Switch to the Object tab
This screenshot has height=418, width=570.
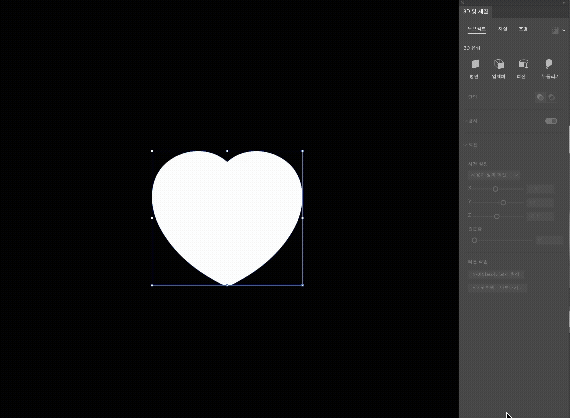coord(477,29)
